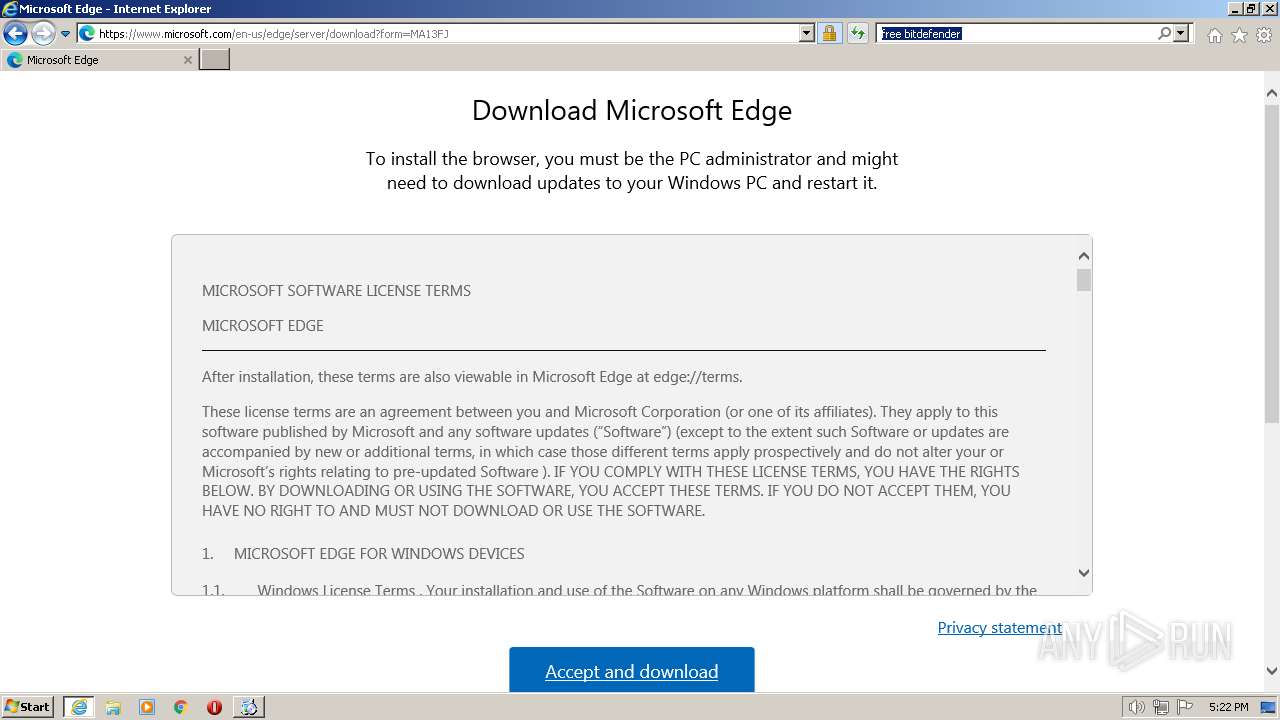Close the Microsoft Edge tab

[187, 60]
